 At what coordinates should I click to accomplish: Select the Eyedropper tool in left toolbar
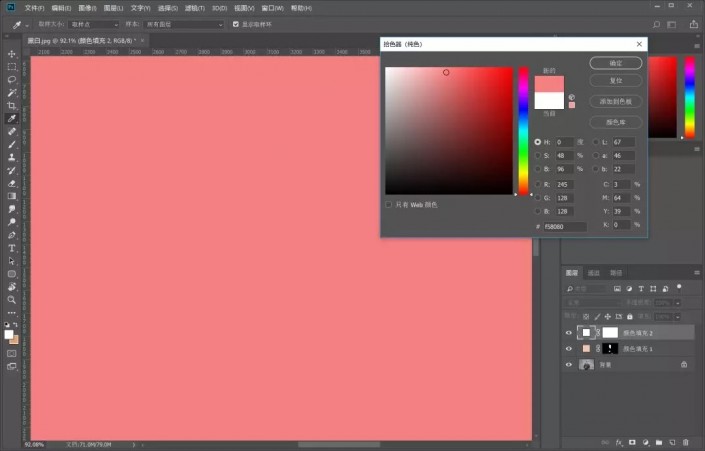pos(12,118)
